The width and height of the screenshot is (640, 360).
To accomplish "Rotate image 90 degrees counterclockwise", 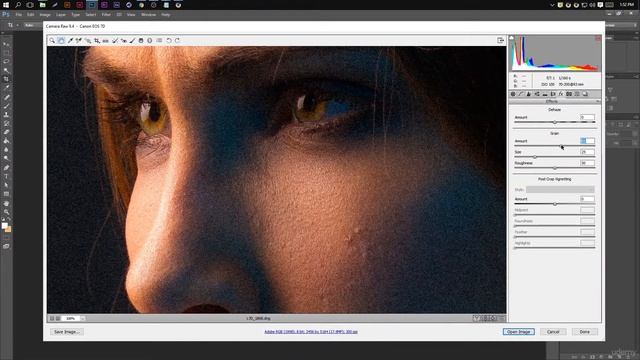I will [169, 40].
